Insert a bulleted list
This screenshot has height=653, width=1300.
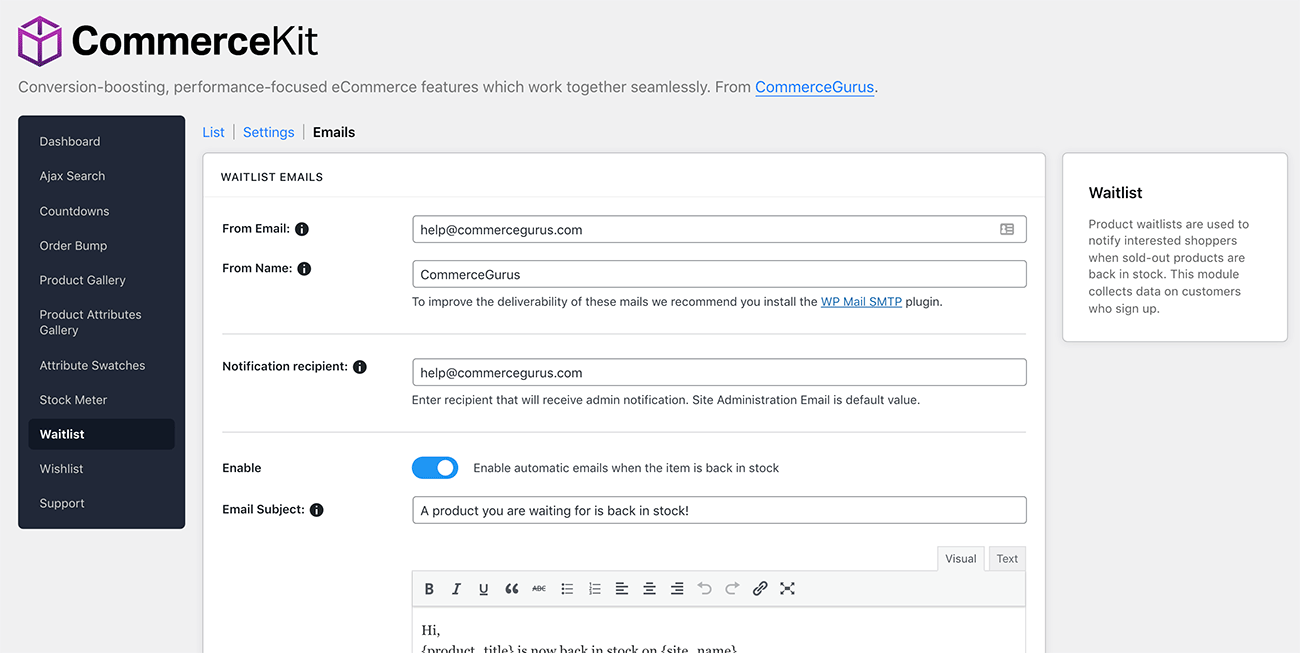click(567, 589)
